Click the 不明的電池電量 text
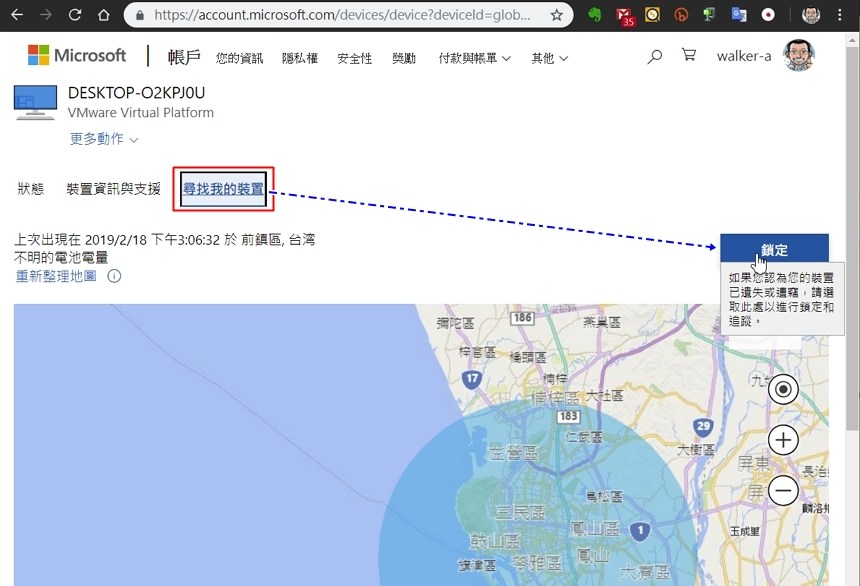Viewport: 860px width, 586px height. 61,257
